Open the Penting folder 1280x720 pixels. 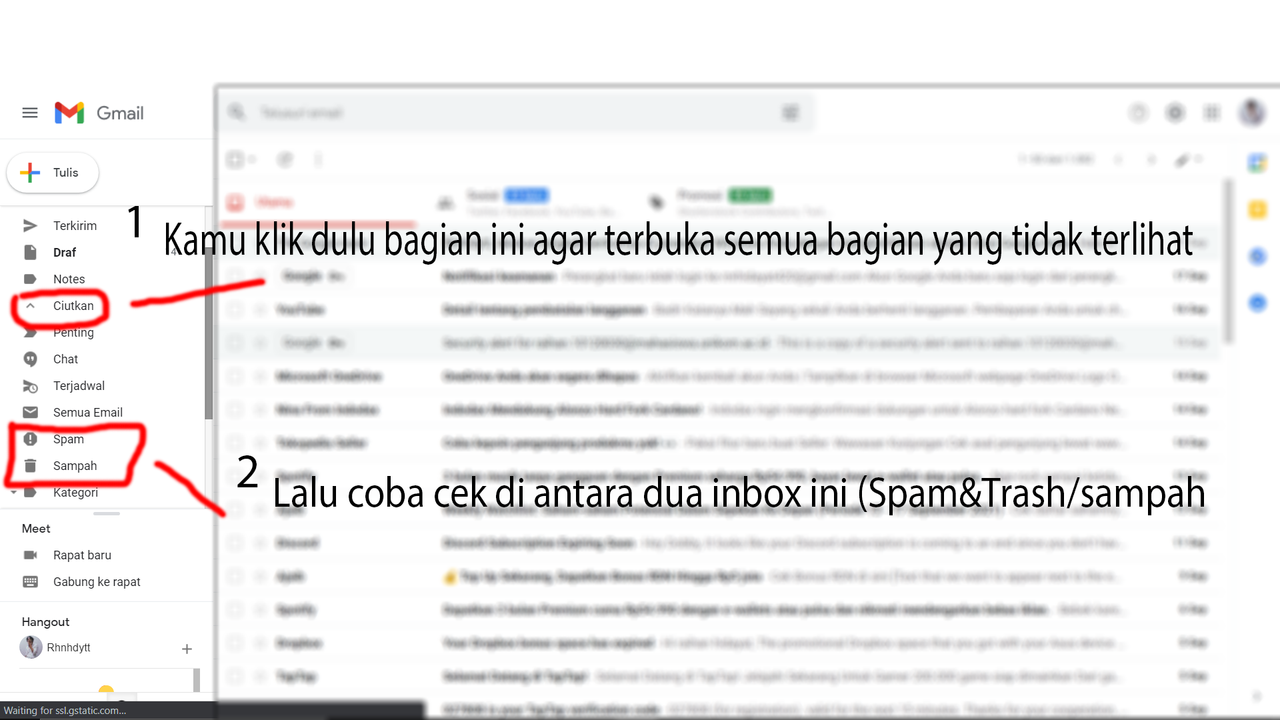point(73,332)
